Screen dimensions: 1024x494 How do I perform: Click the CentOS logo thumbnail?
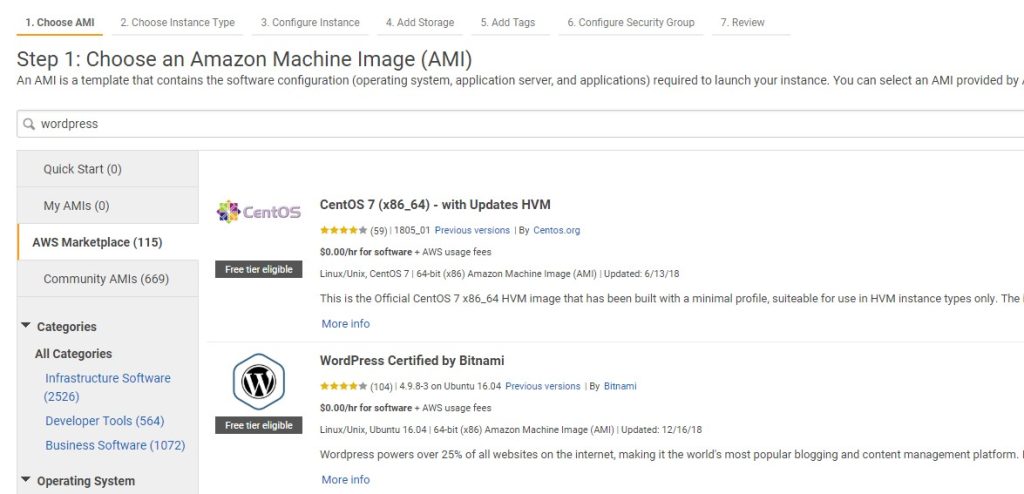[259, 212]
